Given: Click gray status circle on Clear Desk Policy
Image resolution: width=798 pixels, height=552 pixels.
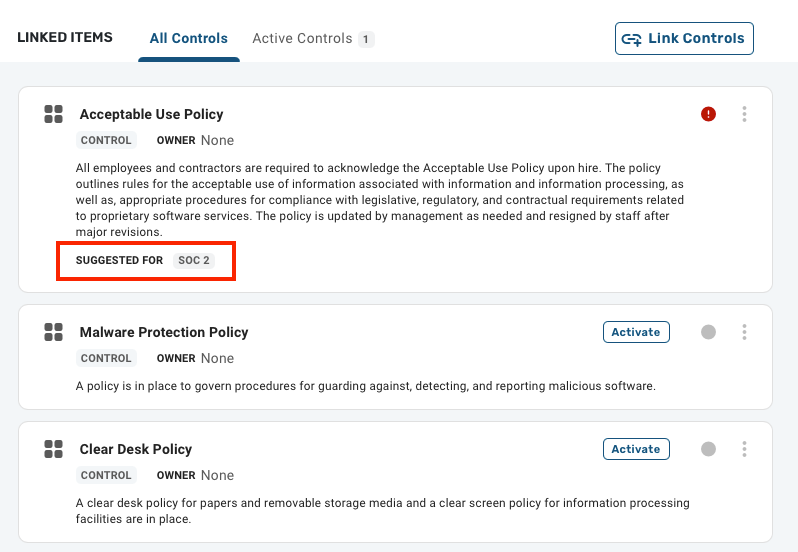Looking at the screenshot, I should click(708, 449).
